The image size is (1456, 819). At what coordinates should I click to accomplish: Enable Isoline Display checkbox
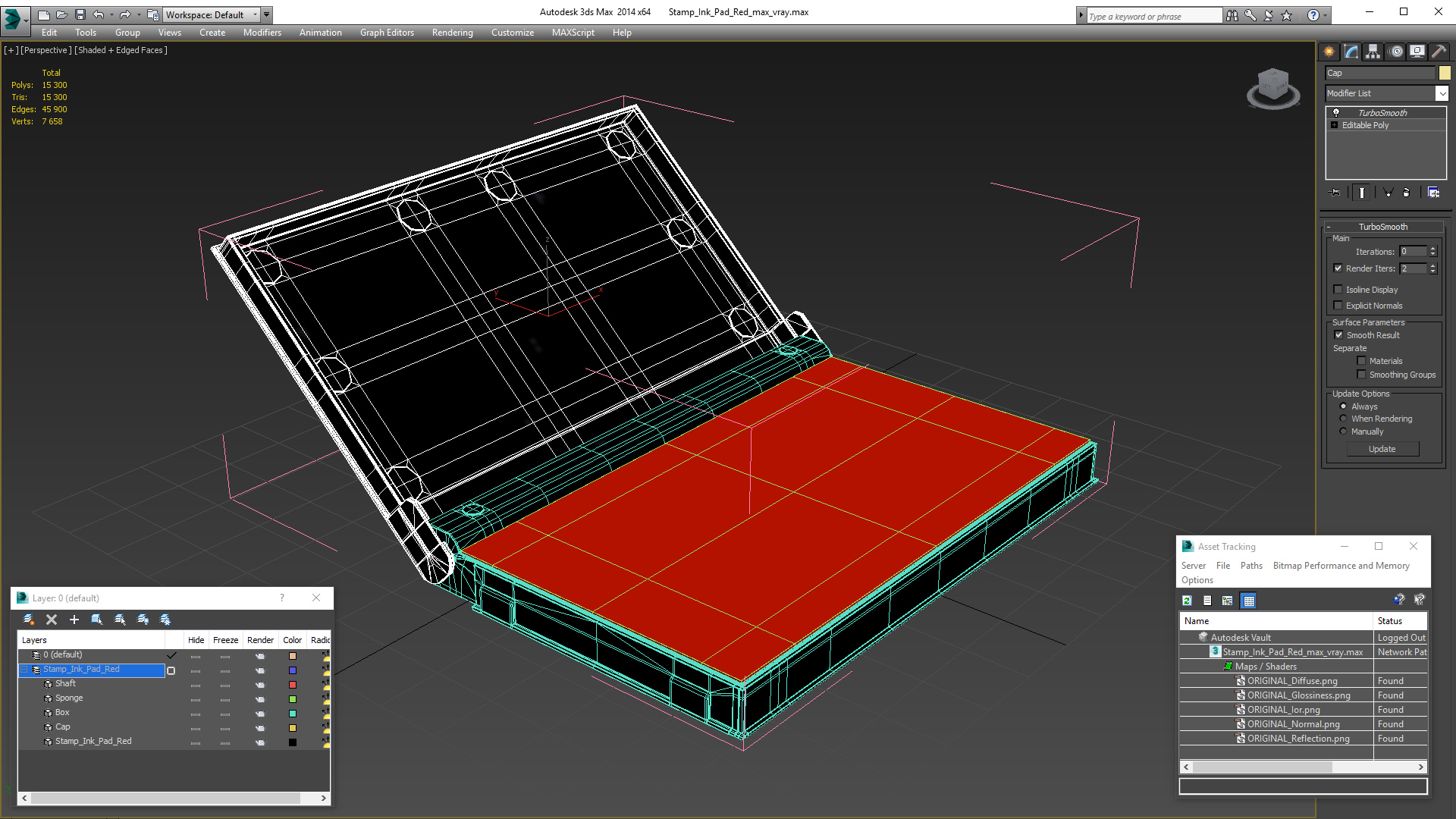pos(1338,290)
